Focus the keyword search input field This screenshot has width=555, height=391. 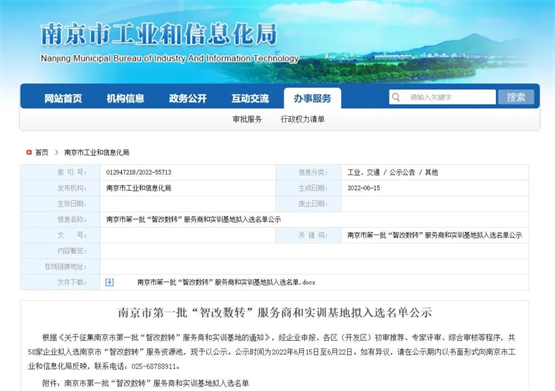pos(442,97)
